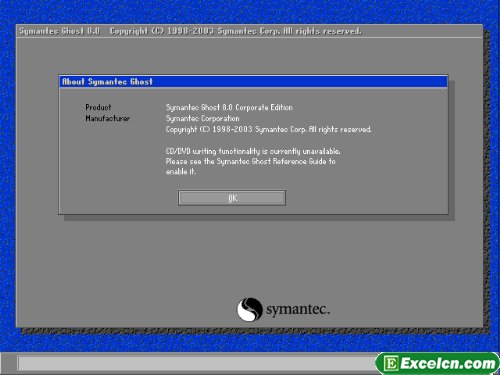This screenshot has width=500, height=375.
Task: Click the status bar field at bottom
Action: [x=197, y=363]
